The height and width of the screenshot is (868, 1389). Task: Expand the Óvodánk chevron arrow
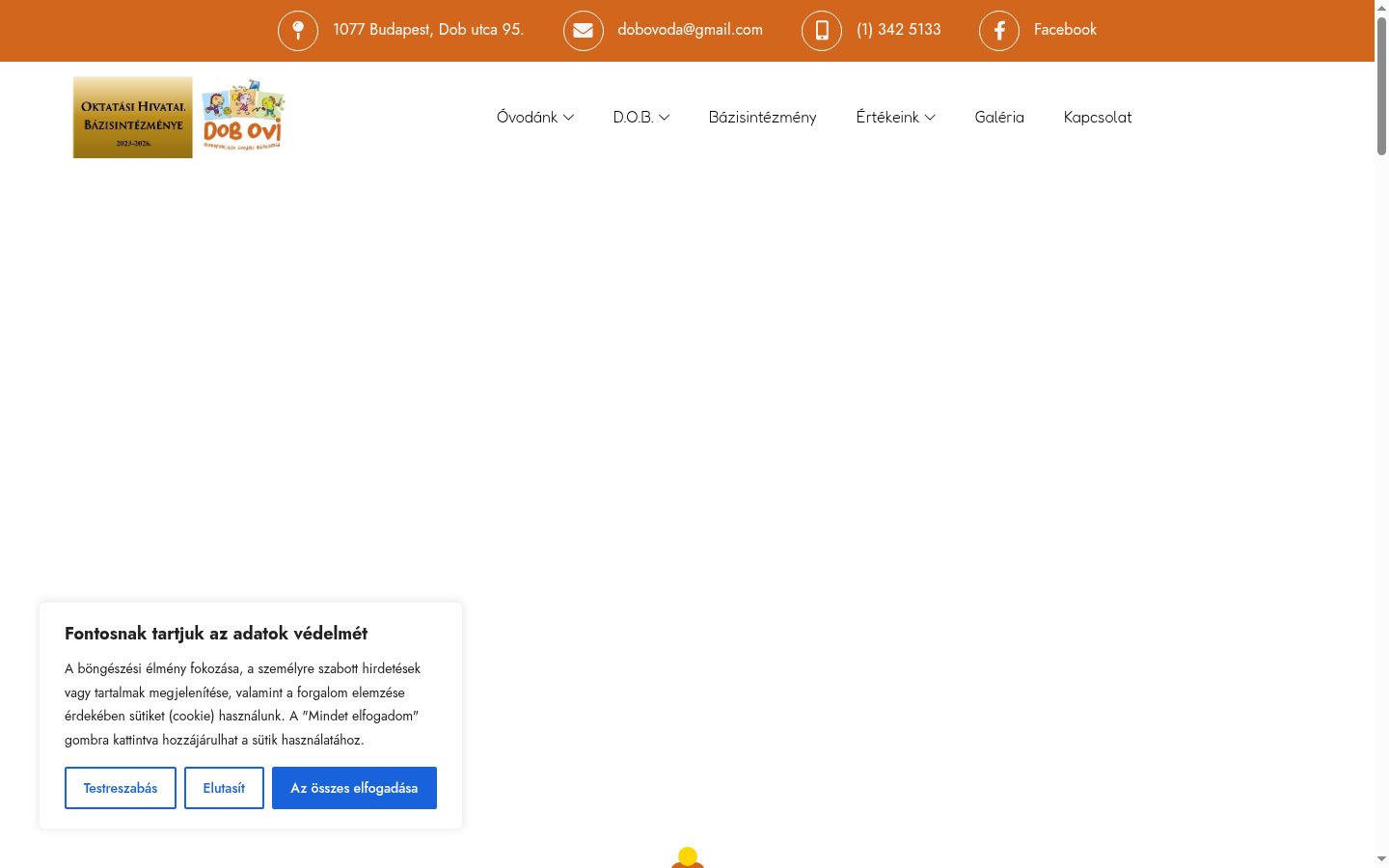(x=568, y=118)
